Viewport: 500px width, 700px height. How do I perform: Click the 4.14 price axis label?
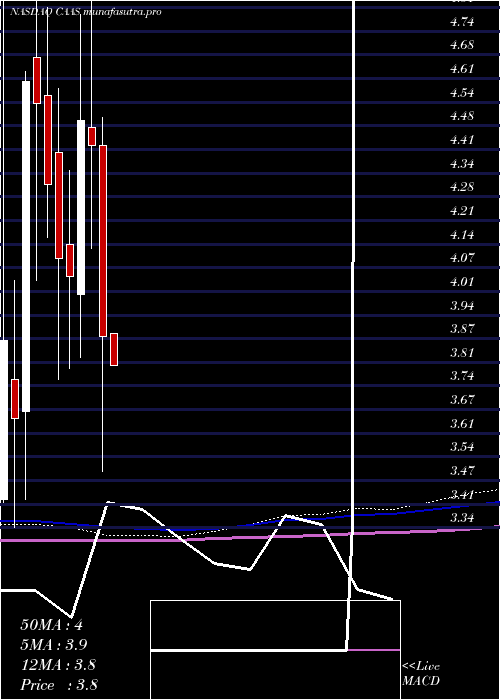[462, 234]
